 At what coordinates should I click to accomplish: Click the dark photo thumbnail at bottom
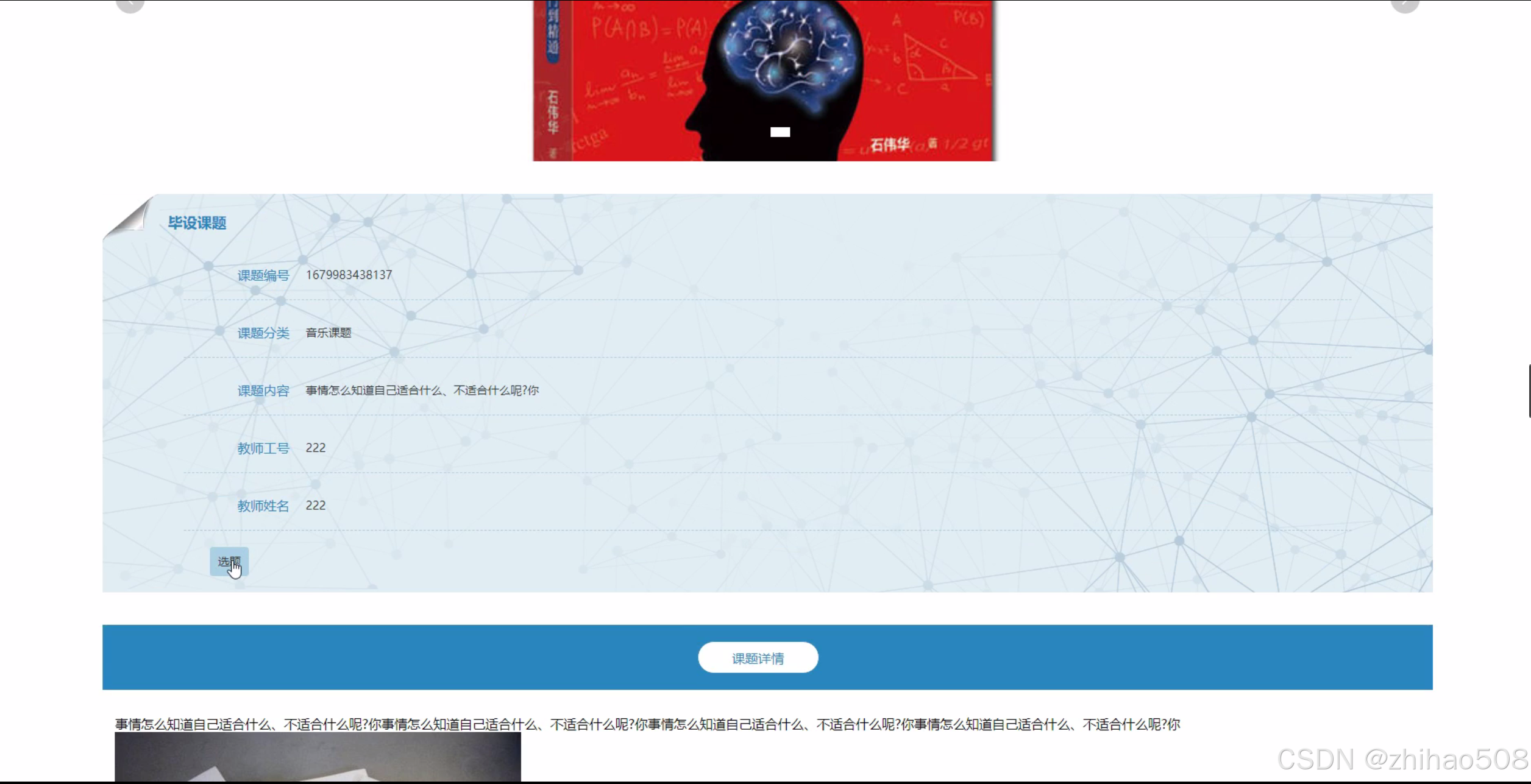(318, 757)
